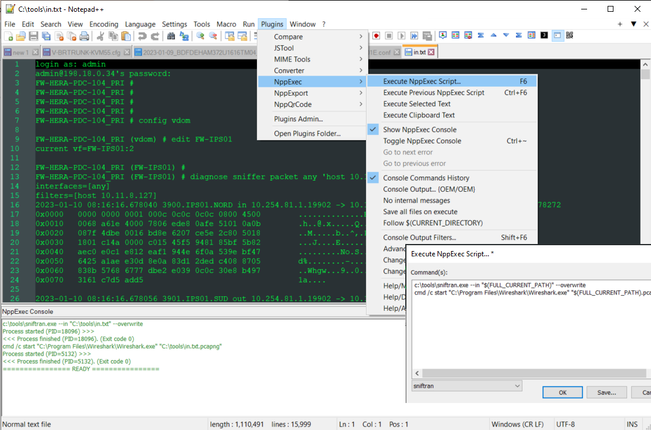The image size is (651, 430).
Task: Click the Save toolbar icon
Action: (x=33, y=36)
